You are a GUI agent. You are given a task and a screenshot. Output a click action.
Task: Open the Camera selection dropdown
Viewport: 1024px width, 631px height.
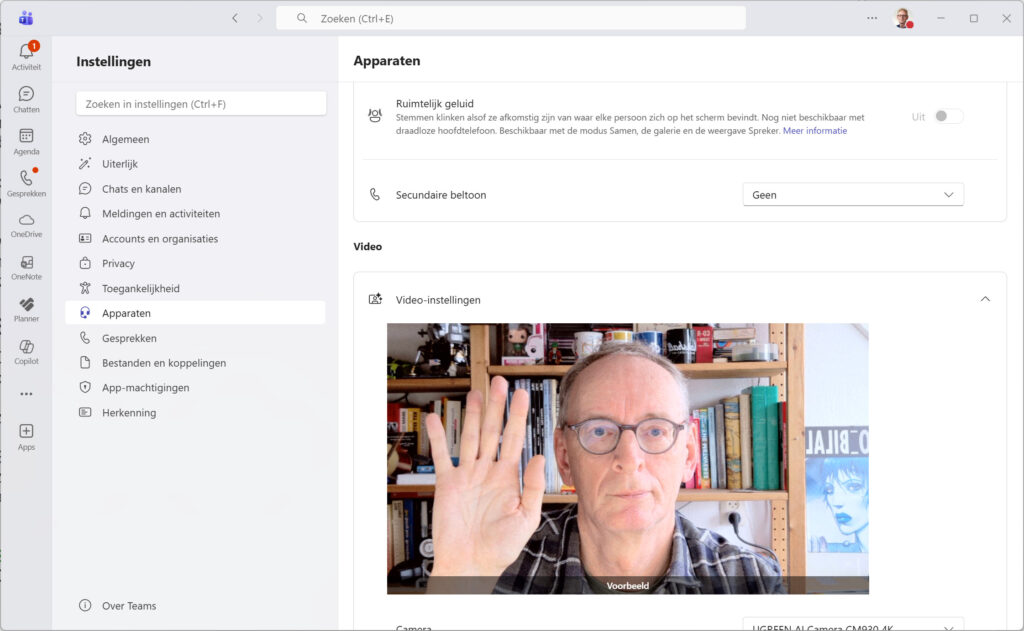(852, 626)
